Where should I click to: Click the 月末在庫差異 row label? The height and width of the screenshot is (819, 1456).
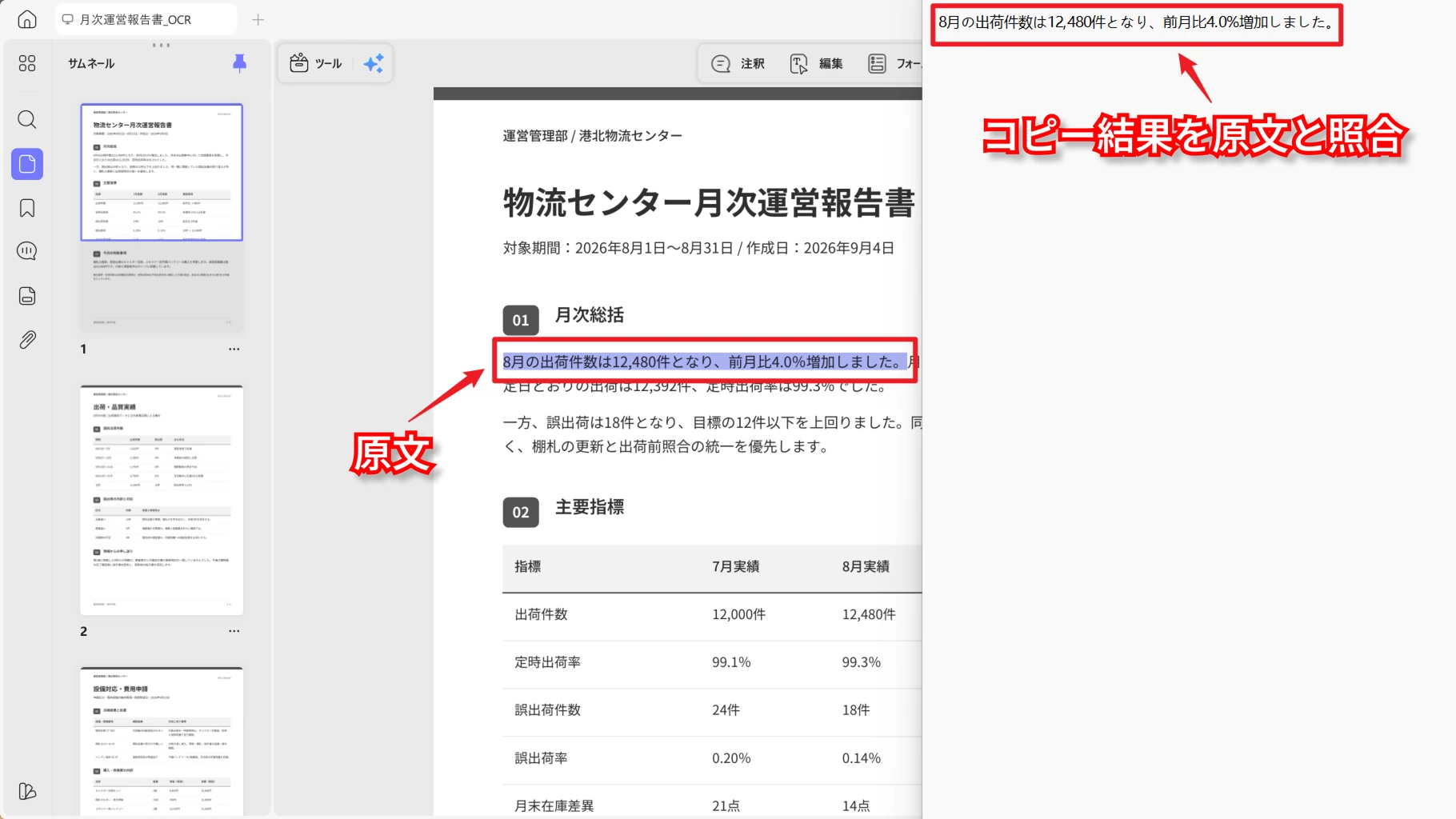click(x=554, y=806)
